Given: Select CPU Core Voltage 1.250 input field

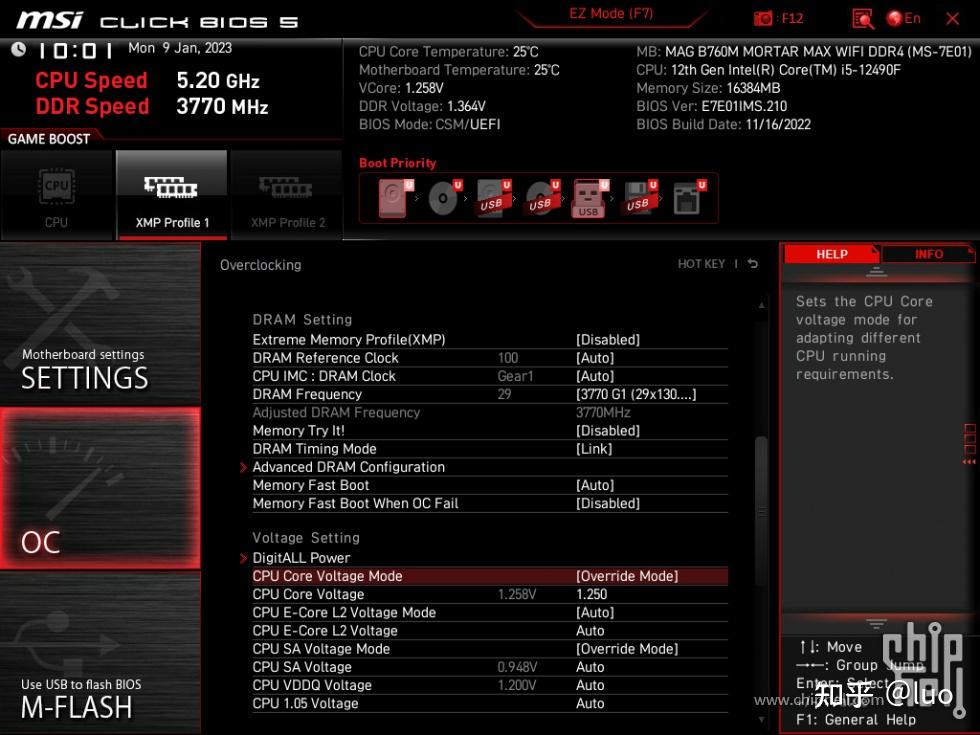Looking at the screenshot, I should click(591, 594).
